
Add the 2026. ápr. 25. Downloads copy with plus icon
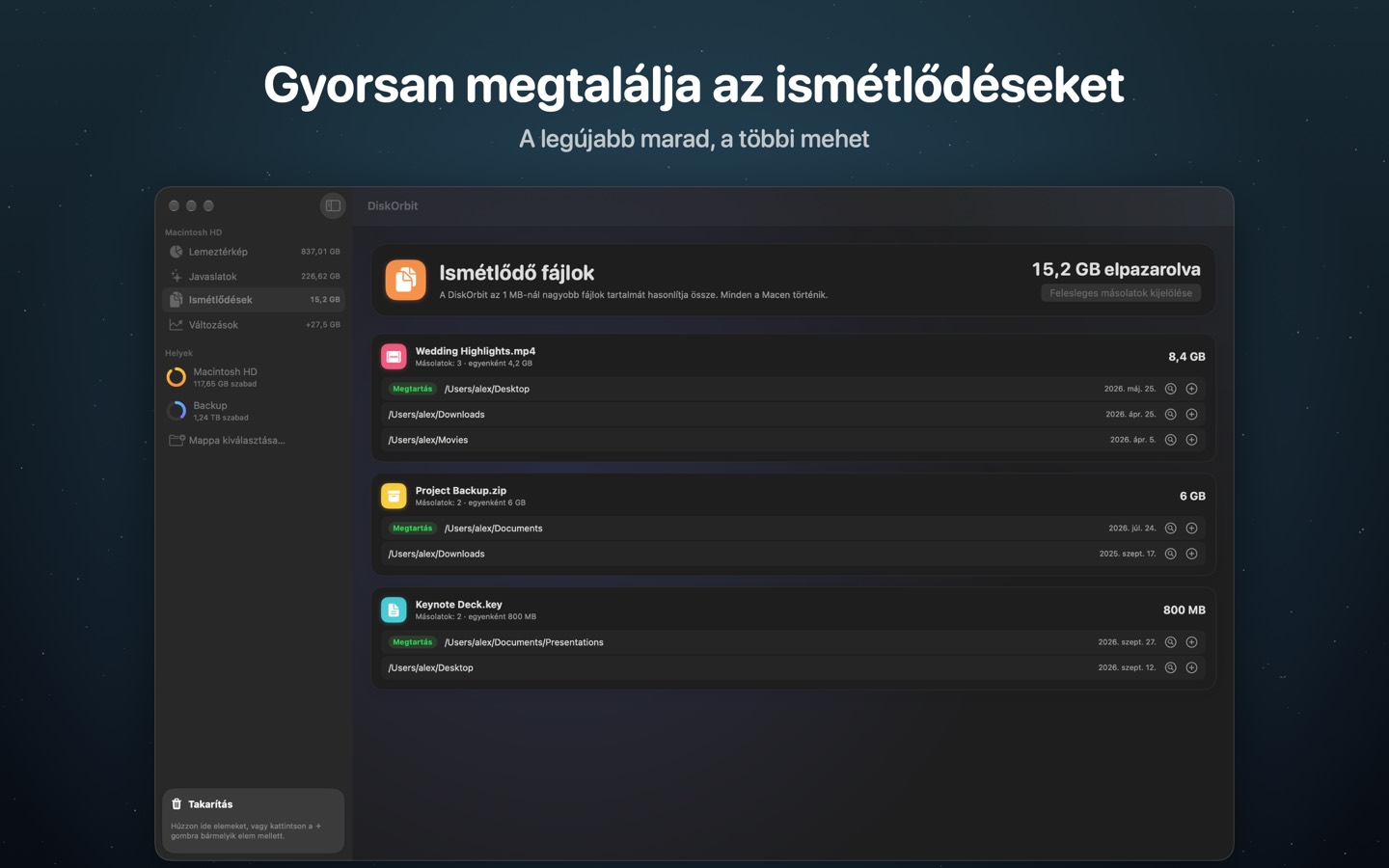click(x=1191, y=414)
